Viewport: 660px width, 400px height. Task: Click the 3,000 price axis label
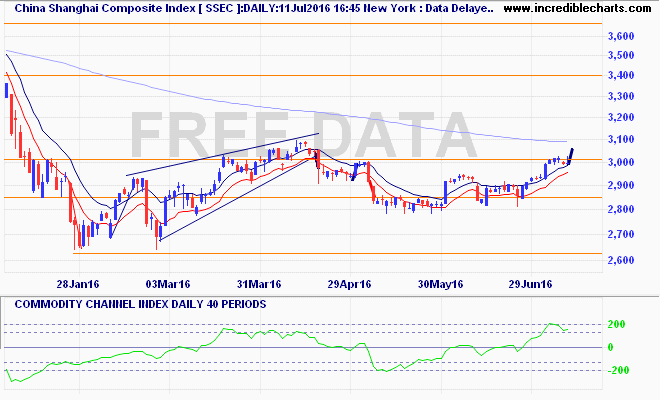tap(621, 163)
